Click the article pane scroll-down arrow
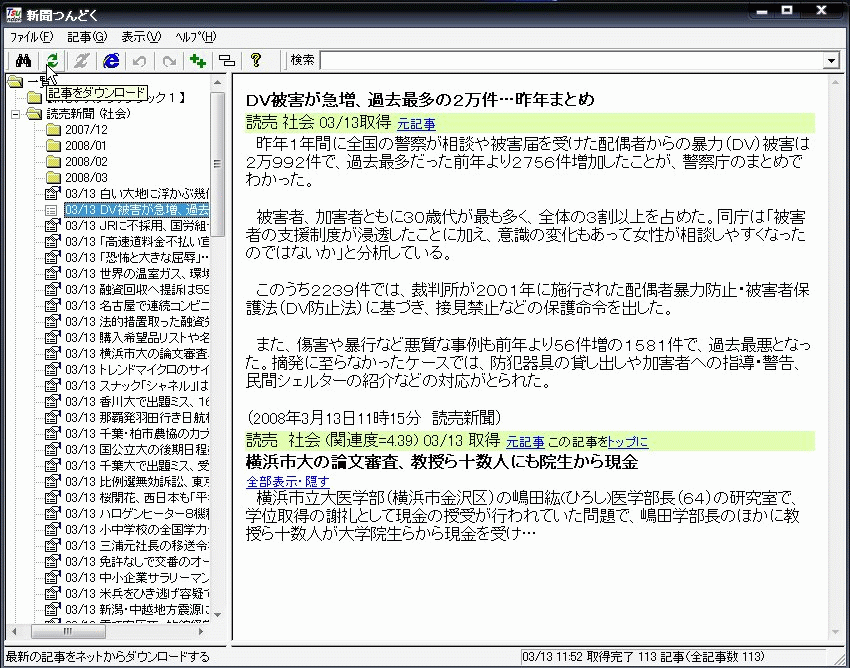The image size is (850, 668). coord(836,633)
